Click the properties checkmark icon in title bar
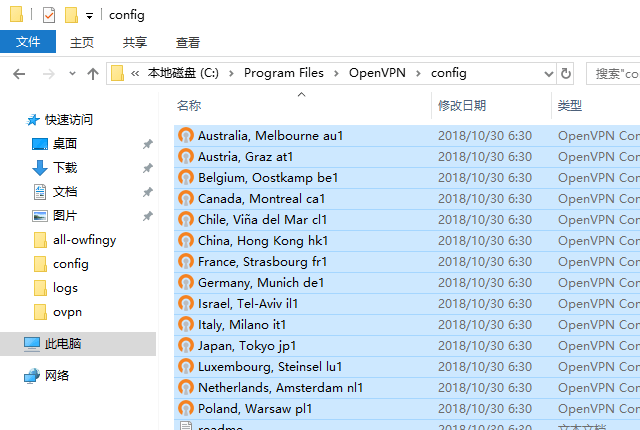This screenshot has height=430, width=640. click(49, 16)
